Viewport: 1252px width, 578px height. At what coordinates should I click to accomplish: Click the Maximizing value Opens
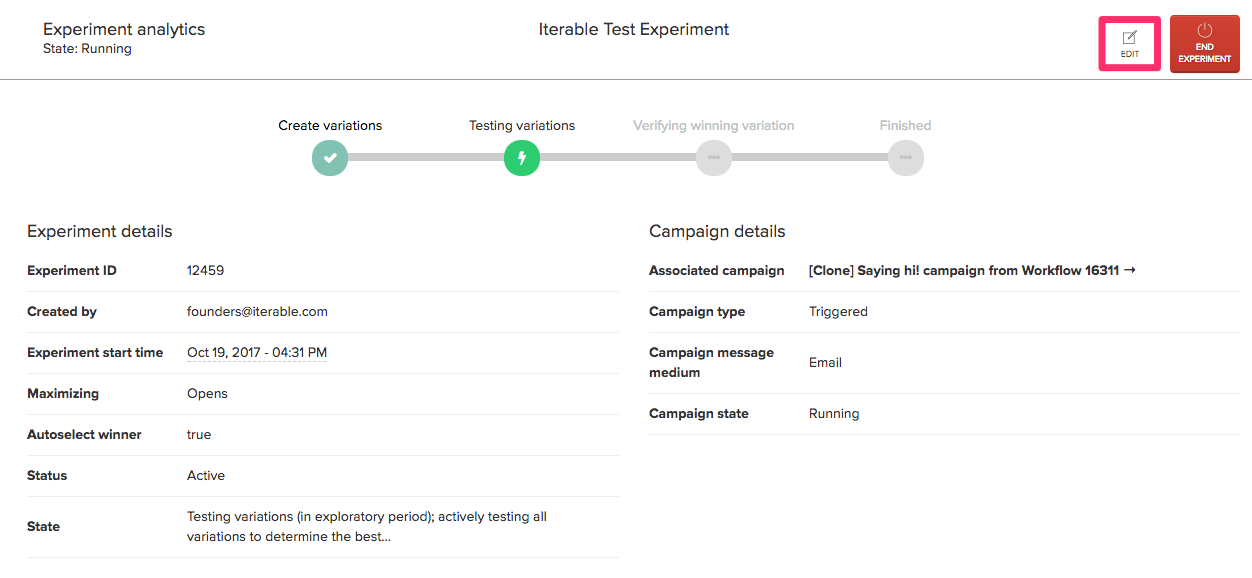coord(207,393)
